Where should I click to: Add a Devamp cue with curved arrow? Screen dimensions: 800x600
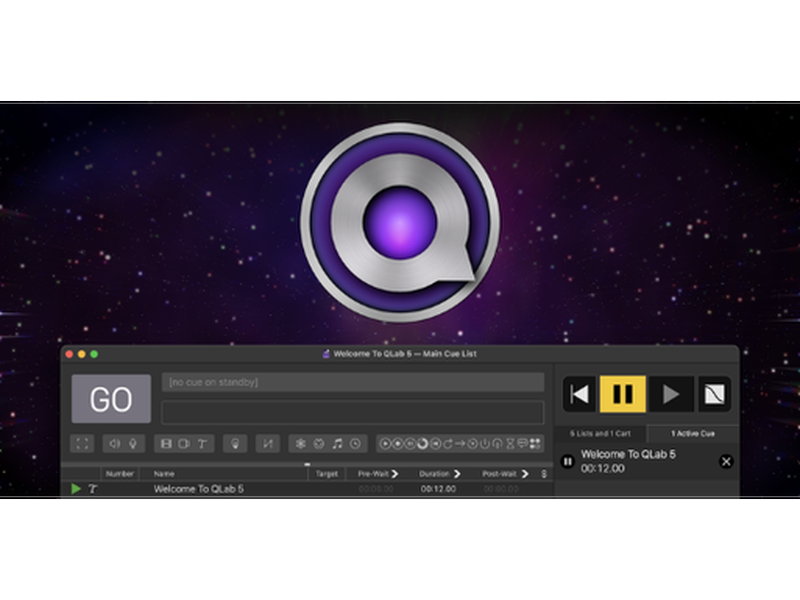pyautogui.click(x=447, y=443)
